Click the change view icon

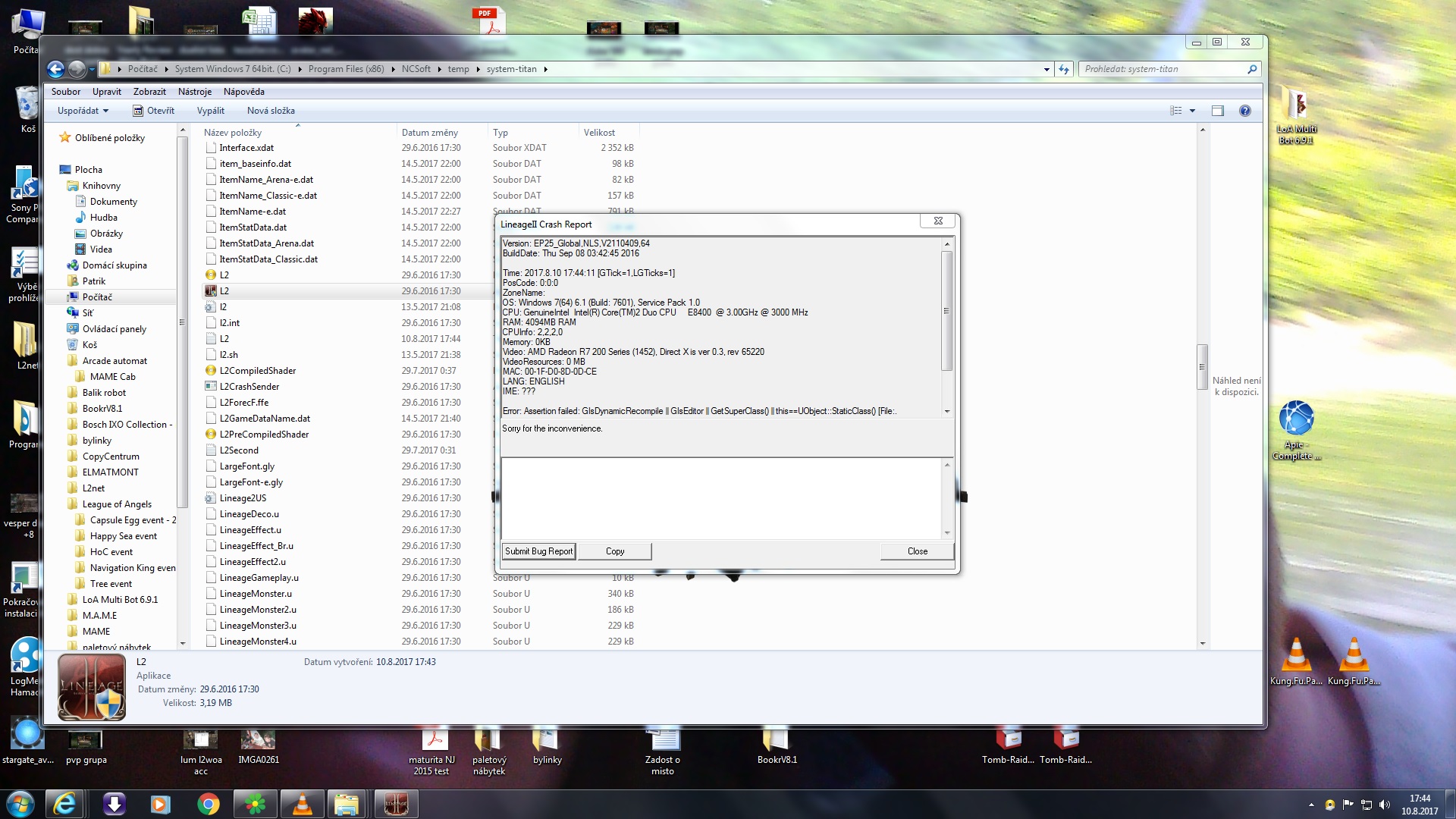click(x=1175, y=111)
